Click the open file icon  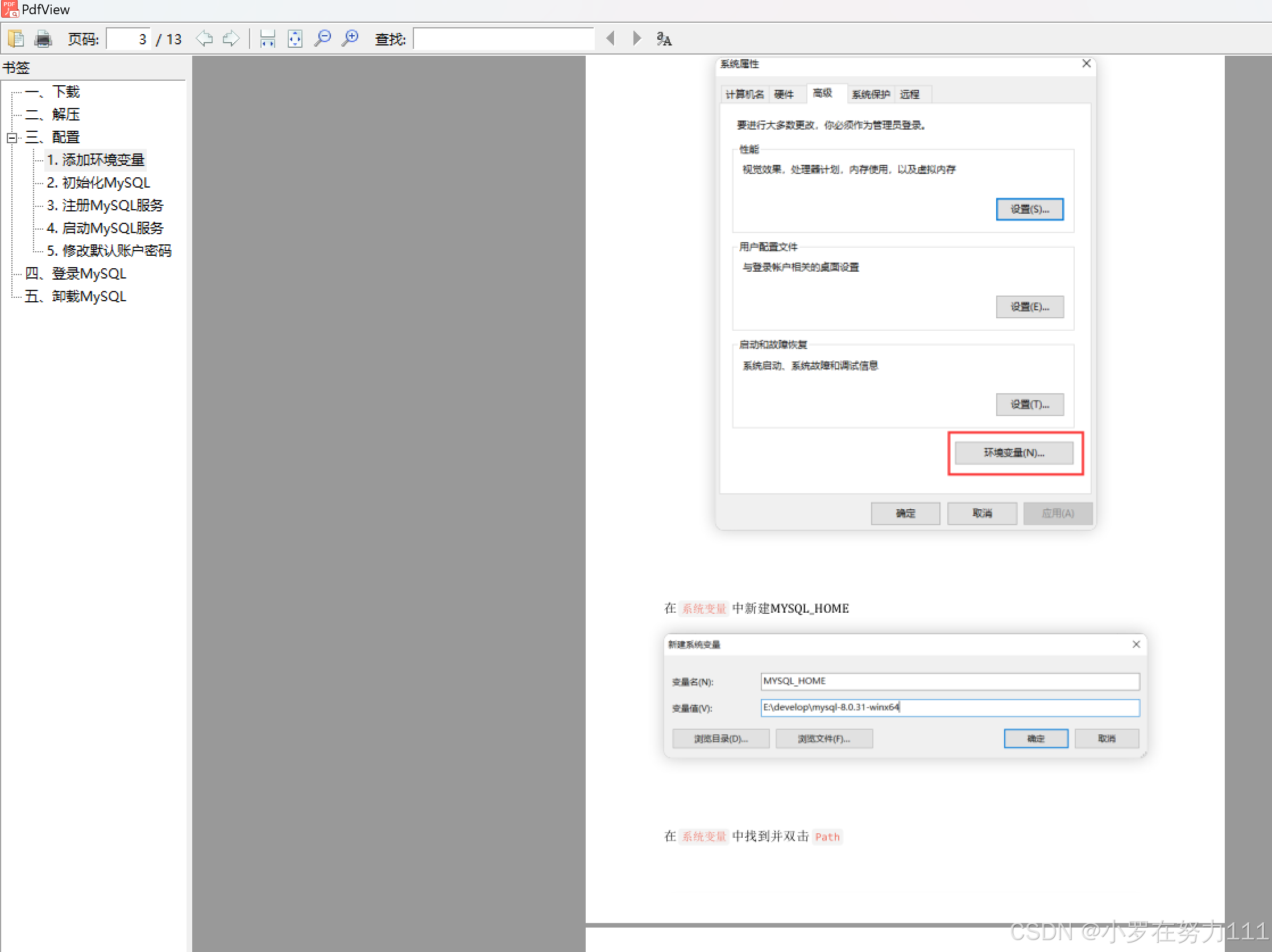click(x=15, y=39)
